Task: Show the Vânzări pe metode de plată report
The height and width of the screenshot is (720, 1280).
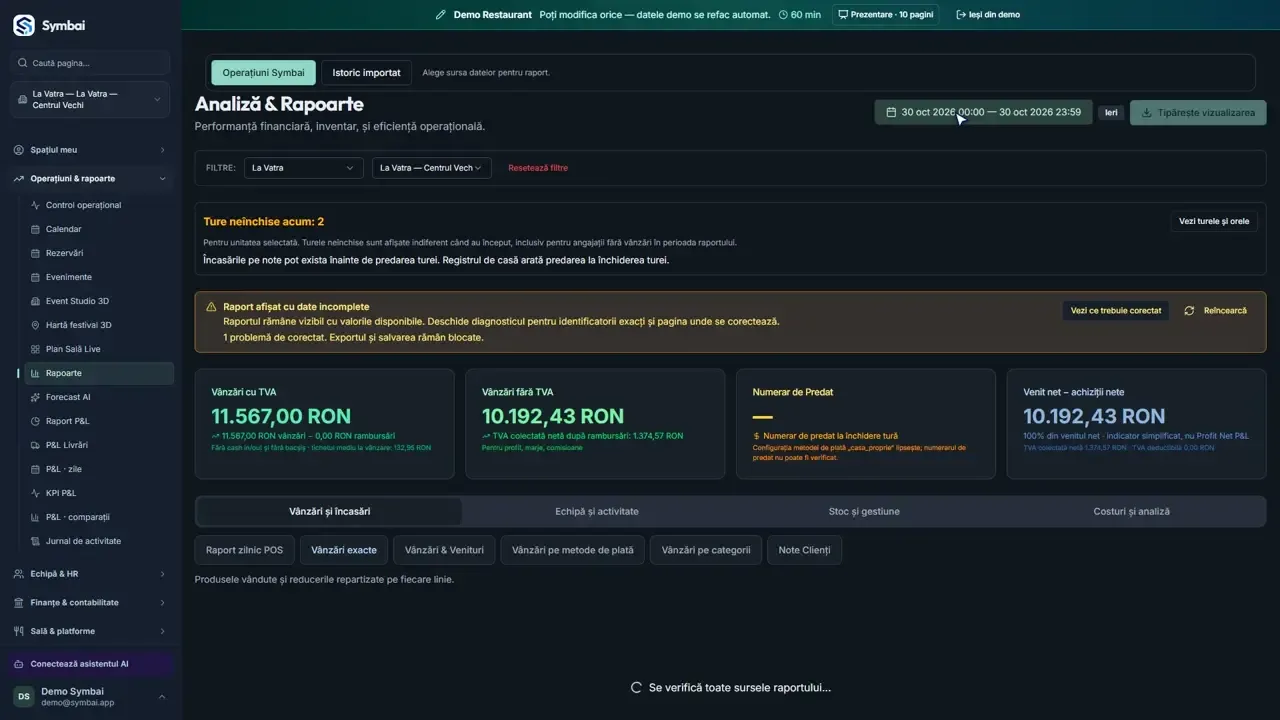Action: tap(572, 550)
